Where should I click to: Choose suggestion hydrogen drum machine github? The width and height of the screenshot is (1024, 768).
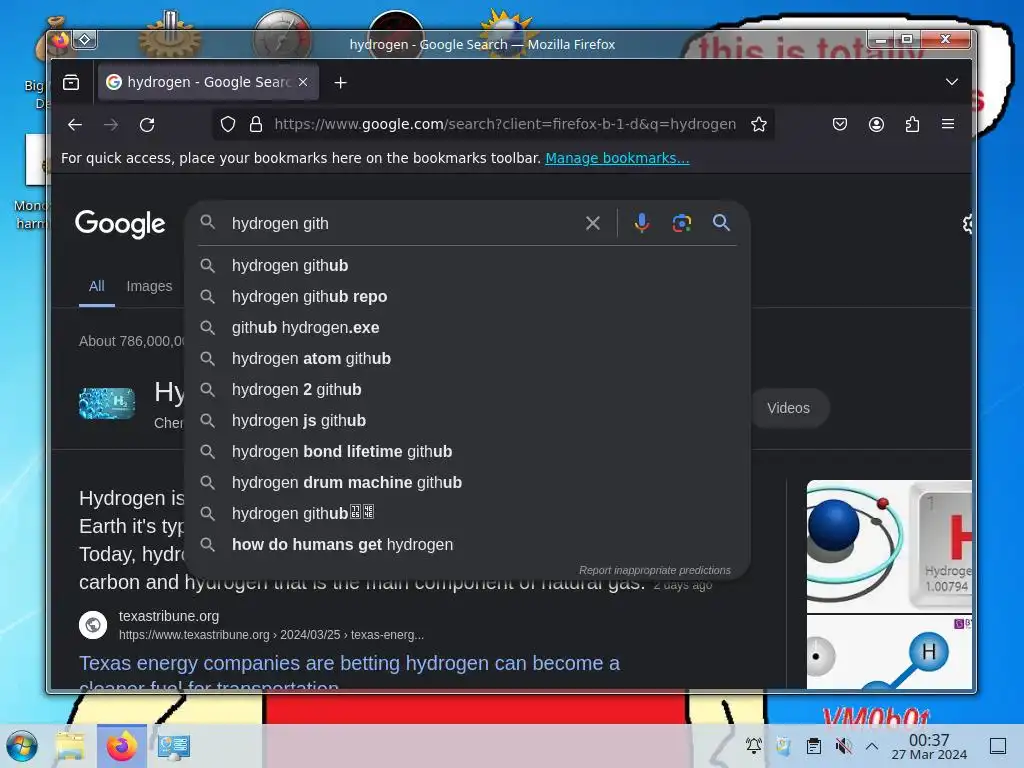coord(467,483)
